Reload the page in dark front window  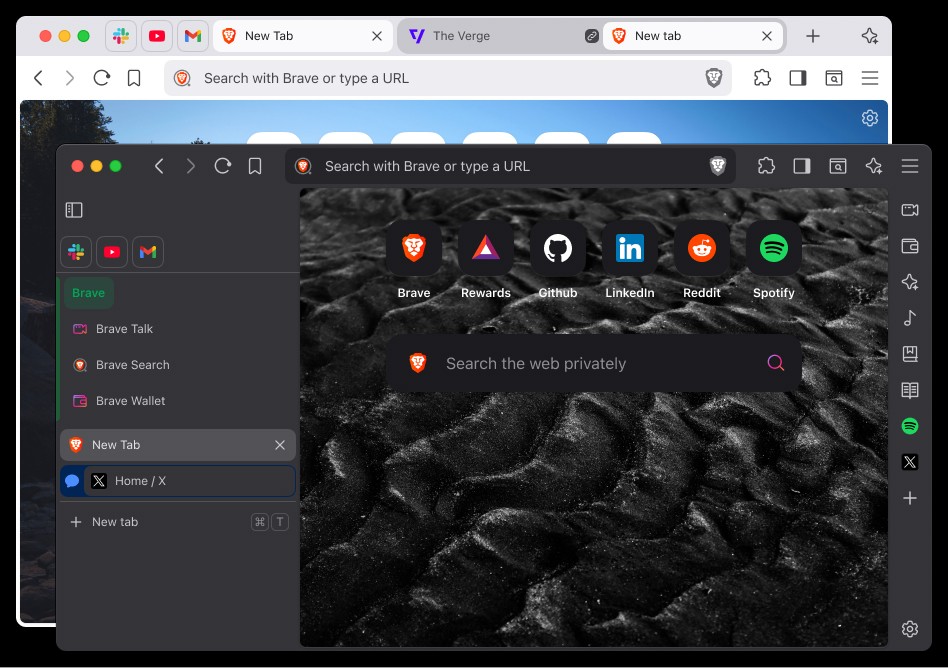coord(222,166)
